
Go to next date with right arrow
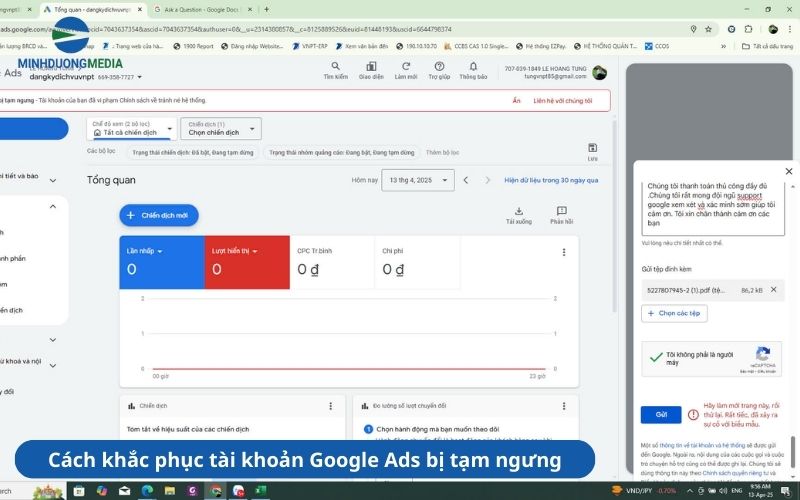click(x=487, y=180)
